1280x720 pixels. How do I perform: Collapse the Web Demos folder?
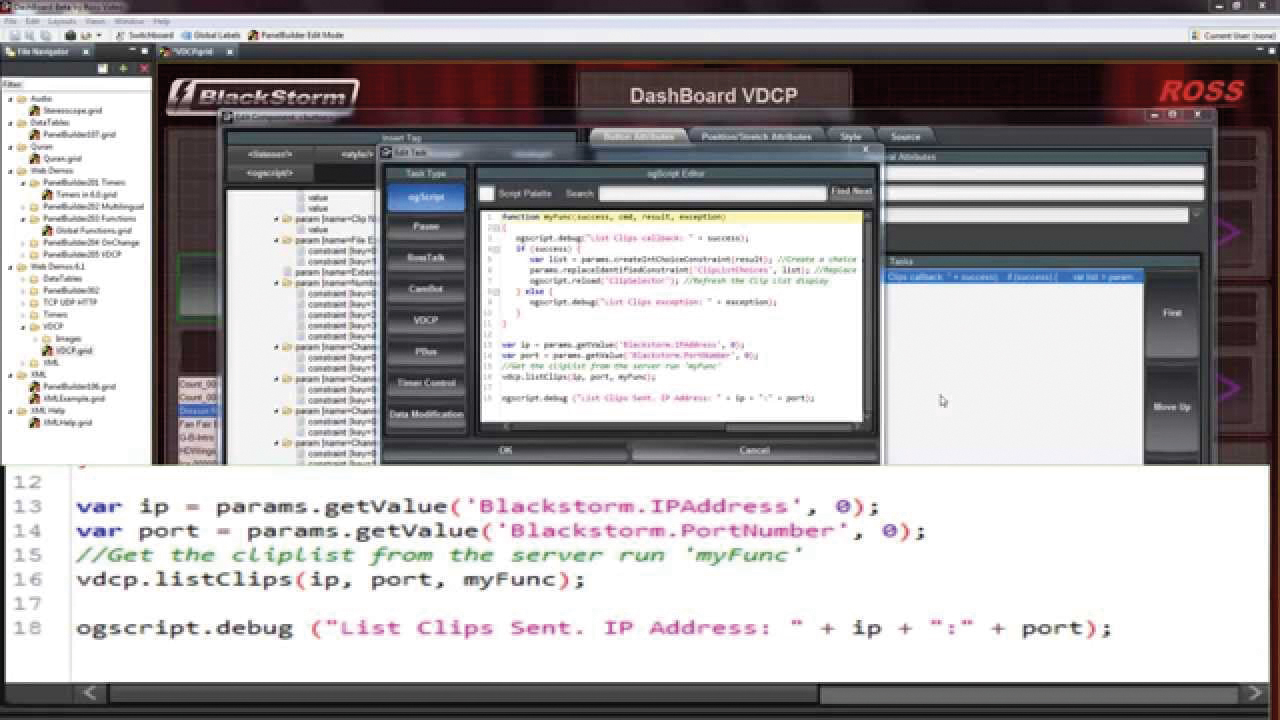(x=11, y=171)
